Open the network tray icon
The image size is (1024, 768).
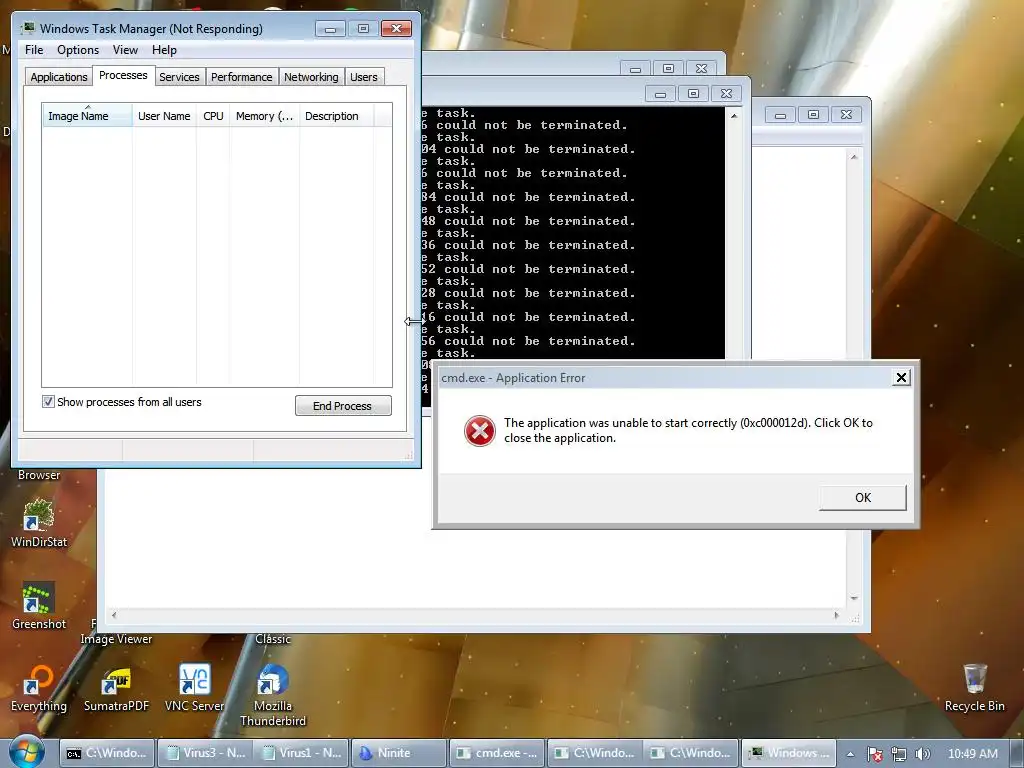pyautogui.click(x=899, y=754)
